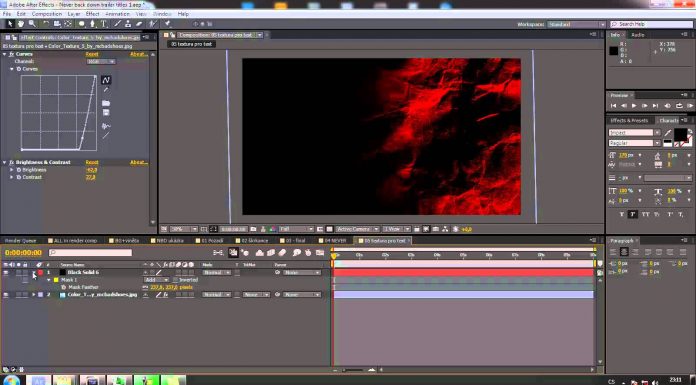Open the Curves Channel dropdown
Screen dimensions: 696x385
(100, 61)
